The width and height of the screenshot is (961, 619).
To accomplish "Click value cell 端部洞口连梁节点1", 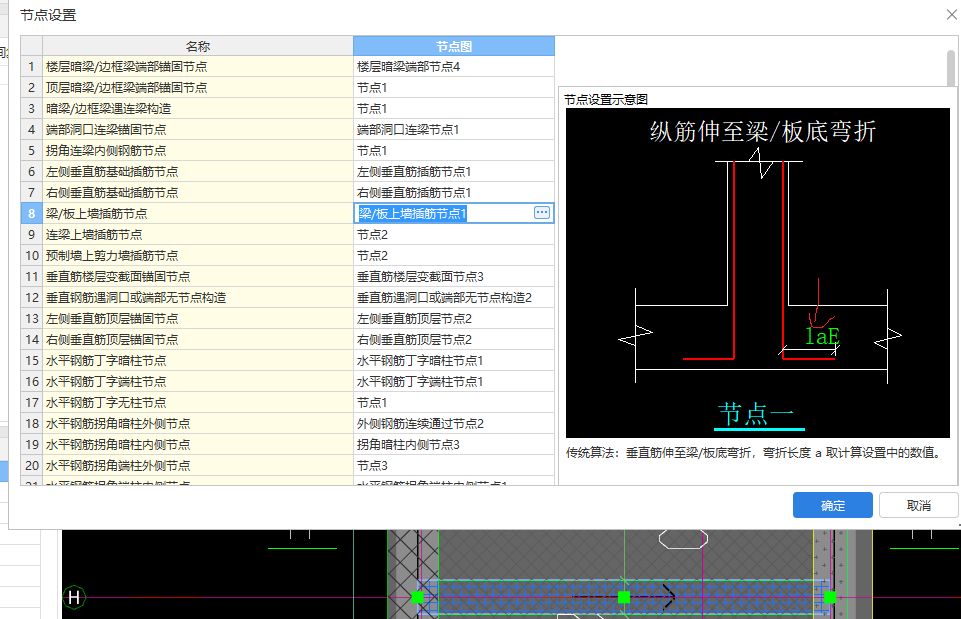I will [454, 129].
